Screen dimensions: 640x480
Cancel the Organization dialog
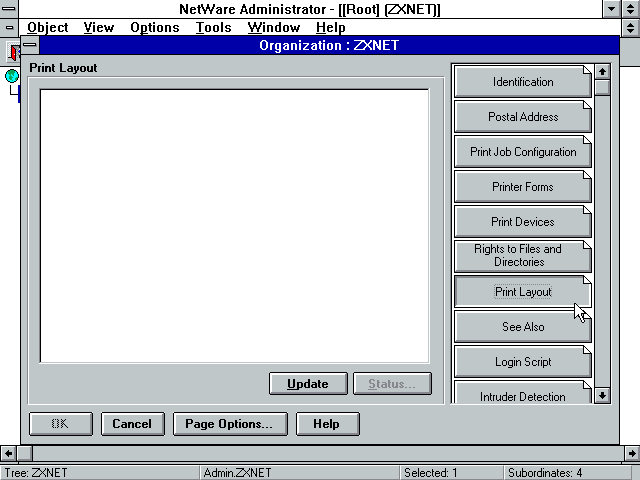click(133, 424)
